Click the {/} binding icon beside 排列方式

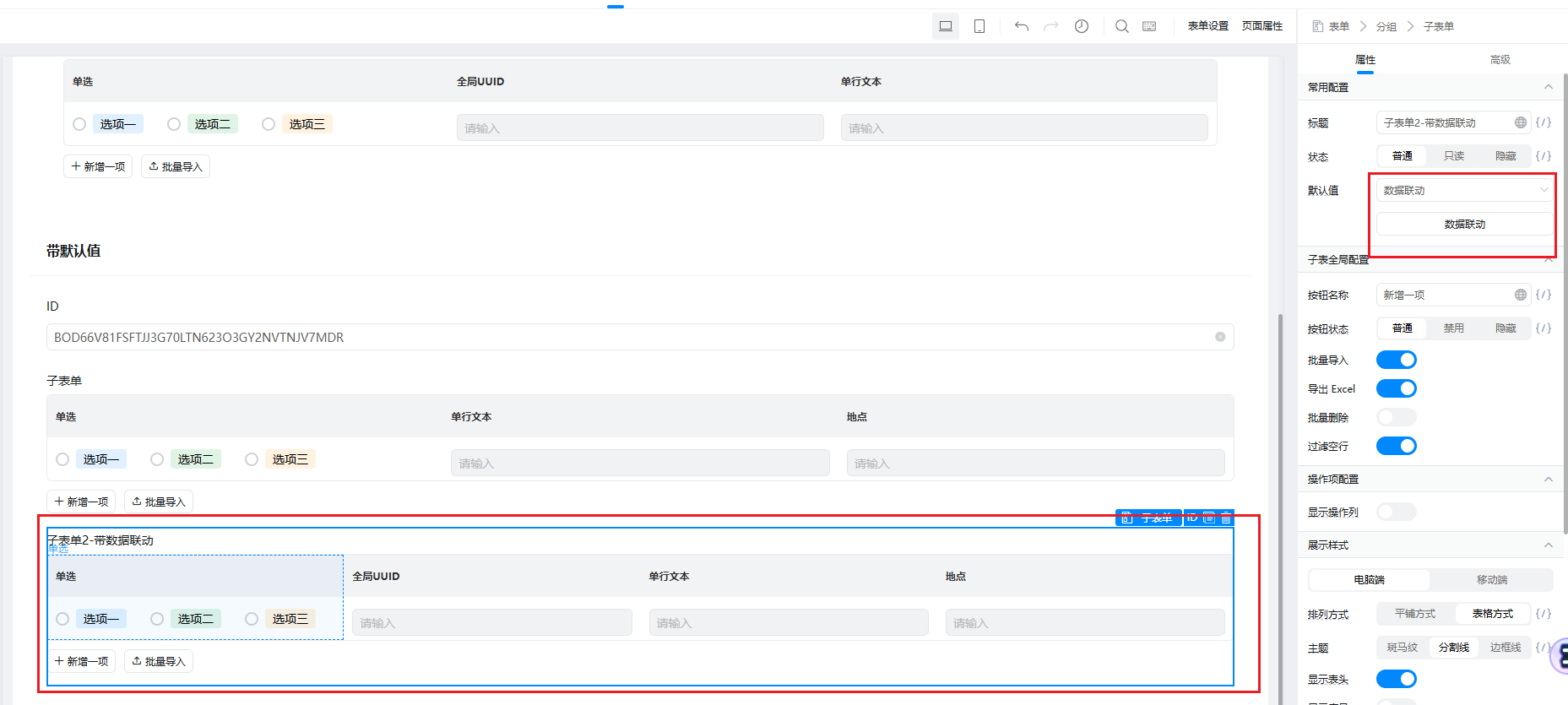tap(1544, 614)
